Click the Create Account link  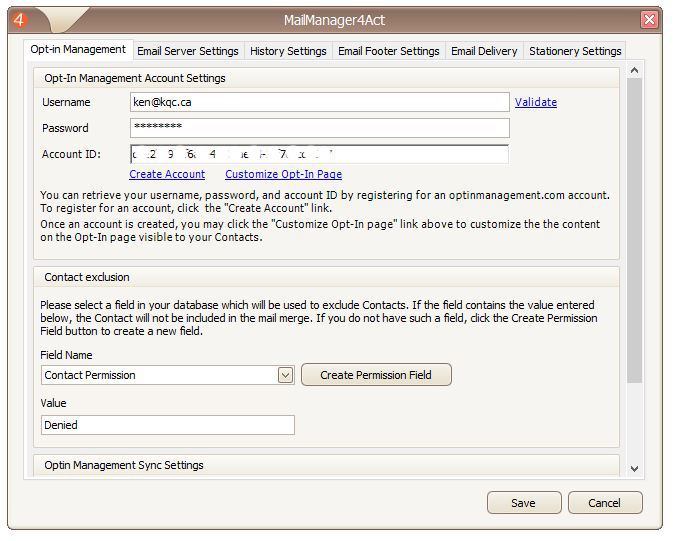pyautogui.click(x=167, y=174)
